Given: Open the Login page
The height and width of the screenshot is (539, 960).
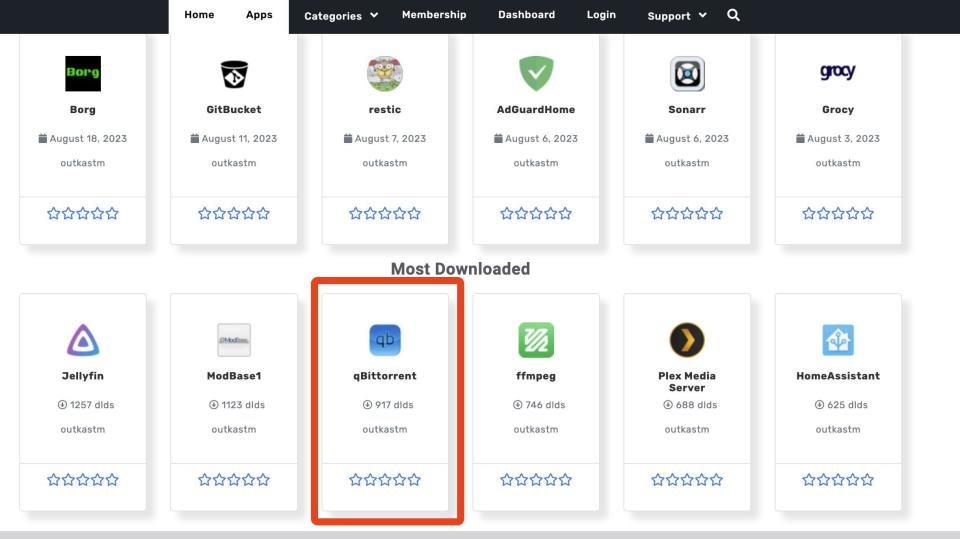Looking at the screenshot, I should click(601, 15).
